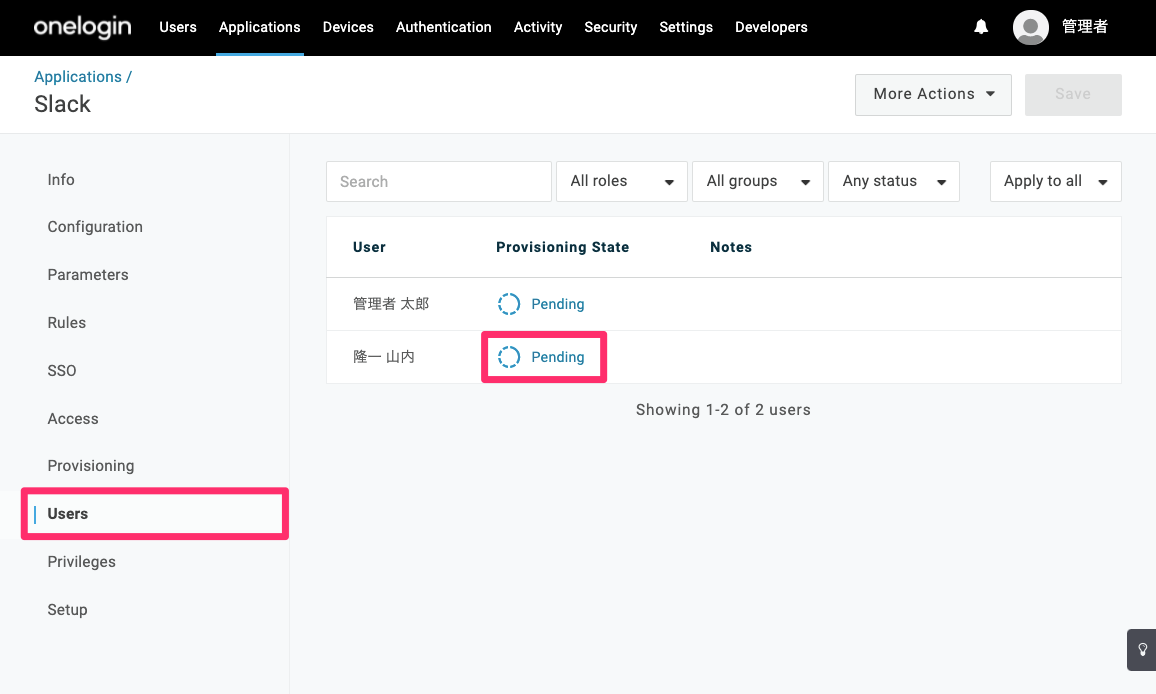Switch to the Configuration tab

[x=95, y=227]
